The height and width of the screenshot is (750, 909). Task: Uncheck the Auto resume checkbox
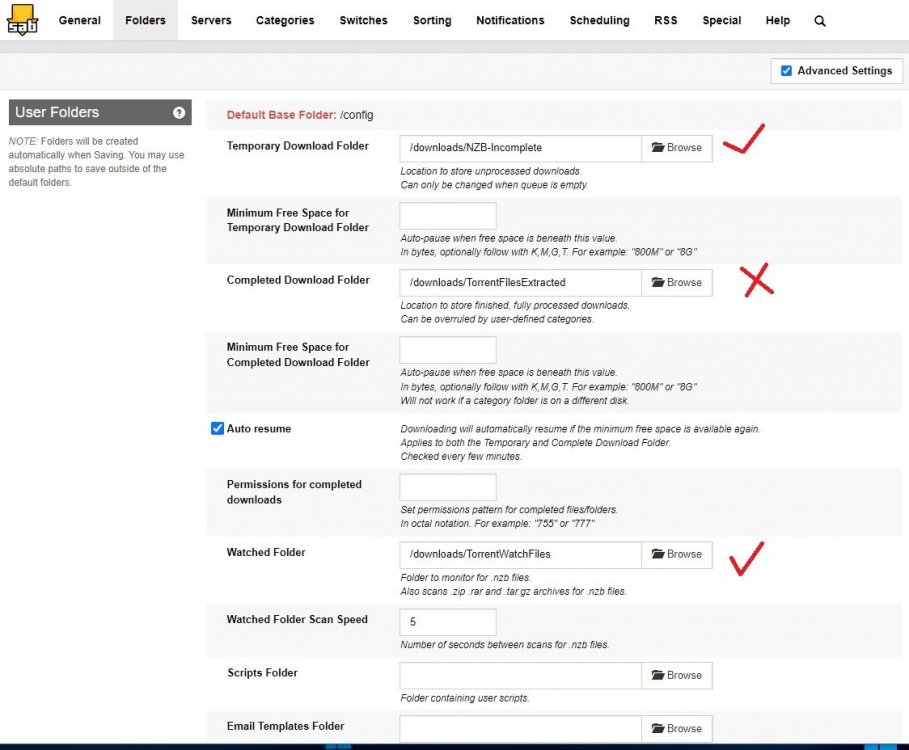[x=217, y=428]
